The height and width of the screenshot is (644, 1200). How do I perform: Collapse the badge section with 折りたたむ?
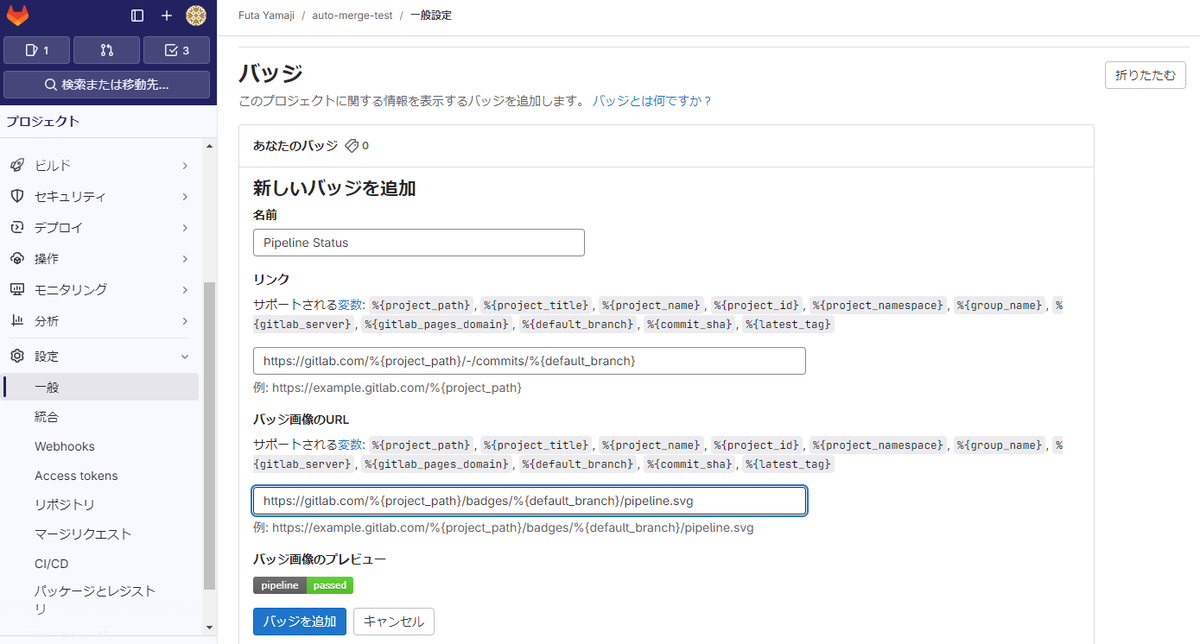tap(1145, 75)
